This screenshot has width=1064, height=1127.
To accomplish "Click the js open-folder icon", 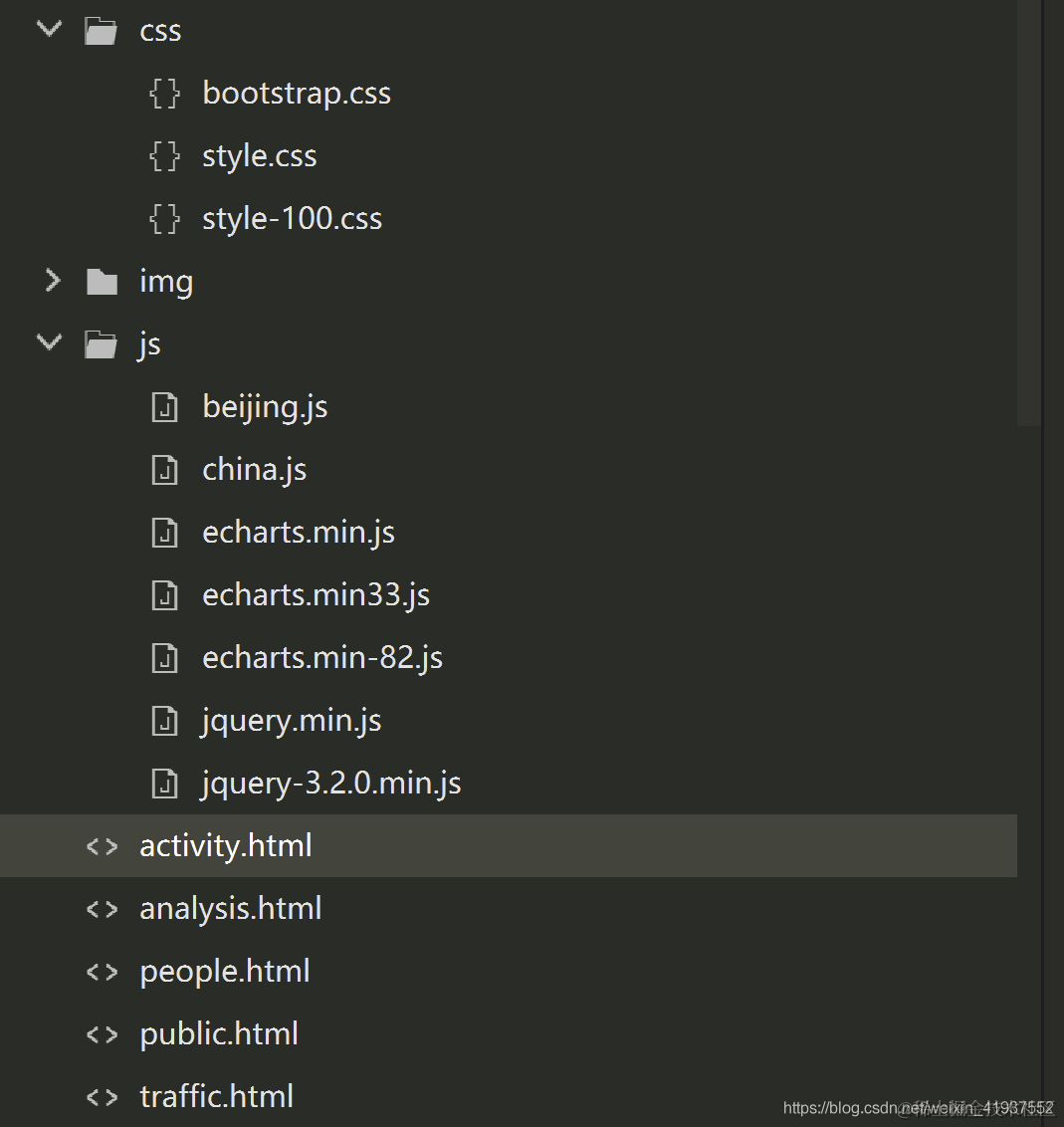I will click(x=101, y=344).
